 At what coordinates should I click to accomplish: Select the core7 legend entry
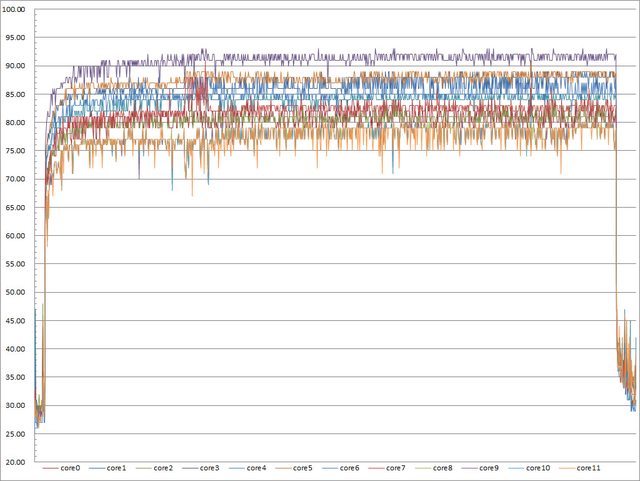coord(395,467)
